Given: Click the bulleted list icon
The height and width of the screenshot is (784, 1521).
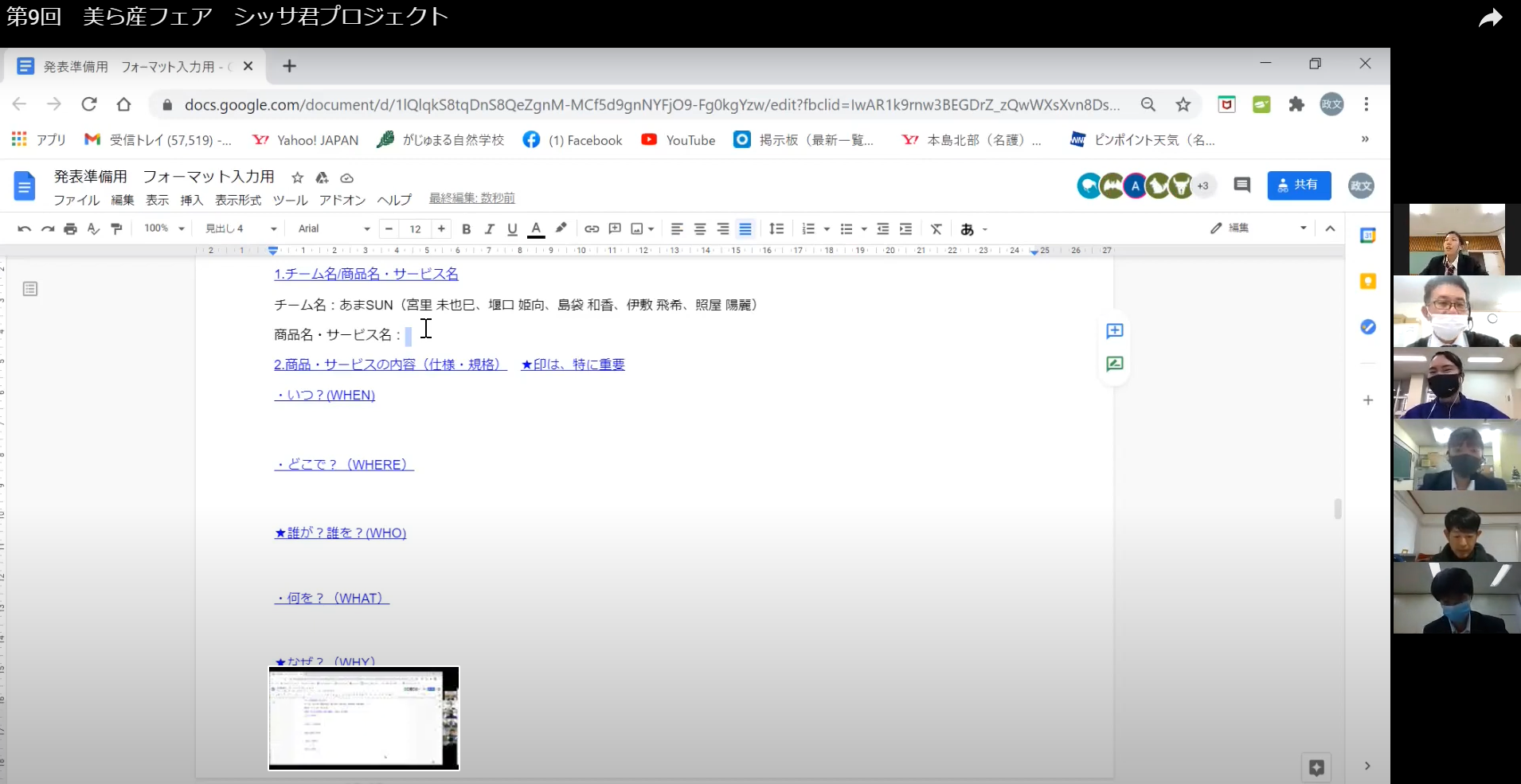Looking at the screenshot, I should click(x=847, y=229).
